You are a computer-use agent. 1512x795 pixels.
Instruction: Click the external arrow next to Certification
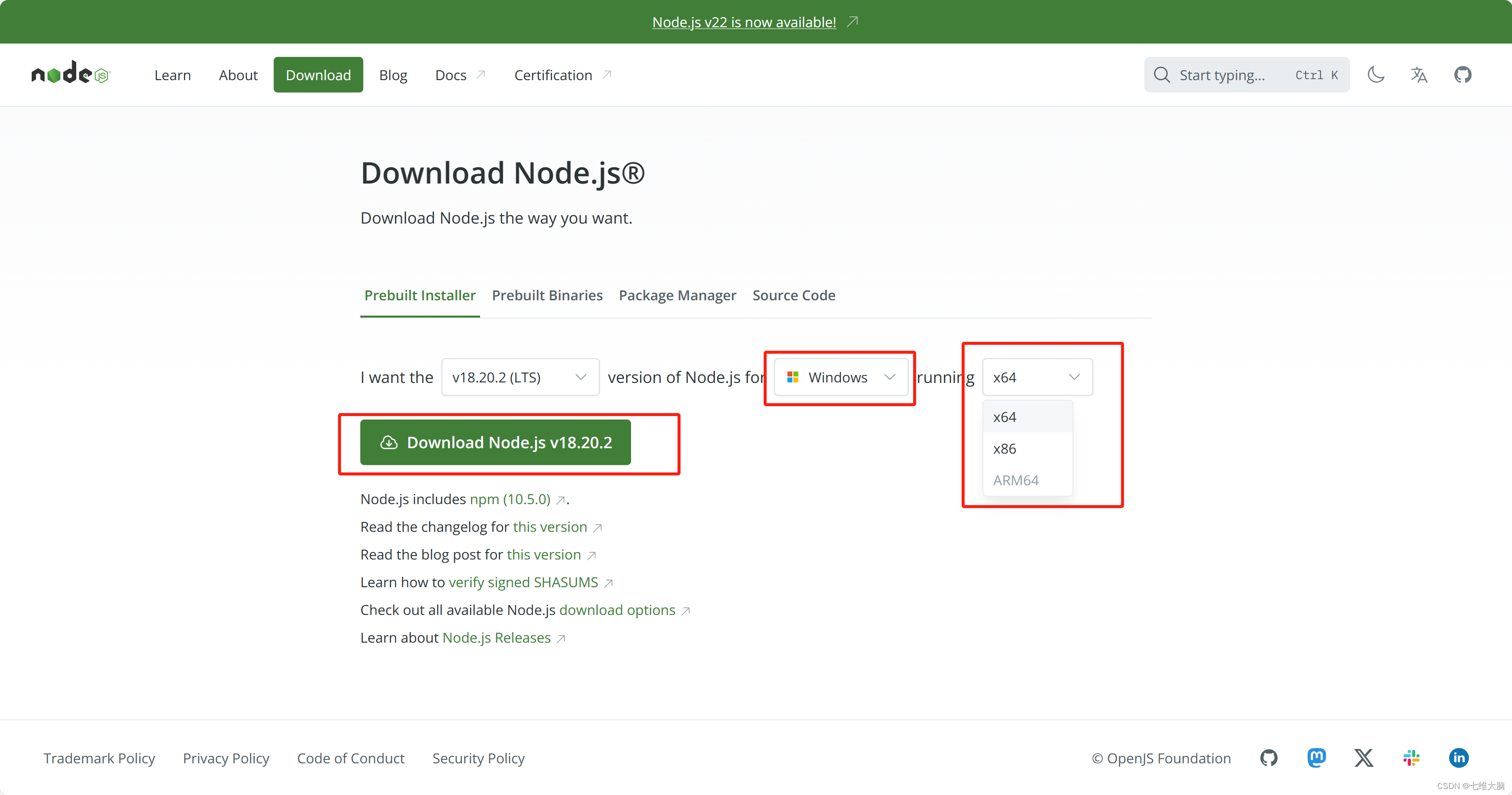[607, 75]
